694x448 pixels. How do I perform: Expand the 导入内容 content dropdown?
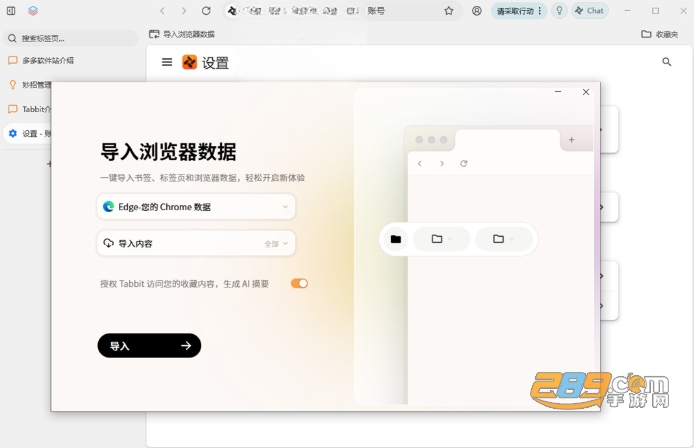pyautogui.click(x=196, y=243)
